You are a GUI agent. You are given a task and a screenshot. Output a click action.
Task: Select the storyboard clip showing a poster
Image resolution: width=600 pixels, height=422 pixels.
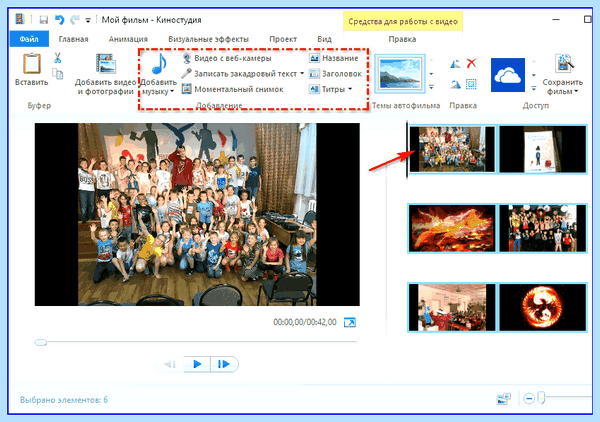coord(543,149)
